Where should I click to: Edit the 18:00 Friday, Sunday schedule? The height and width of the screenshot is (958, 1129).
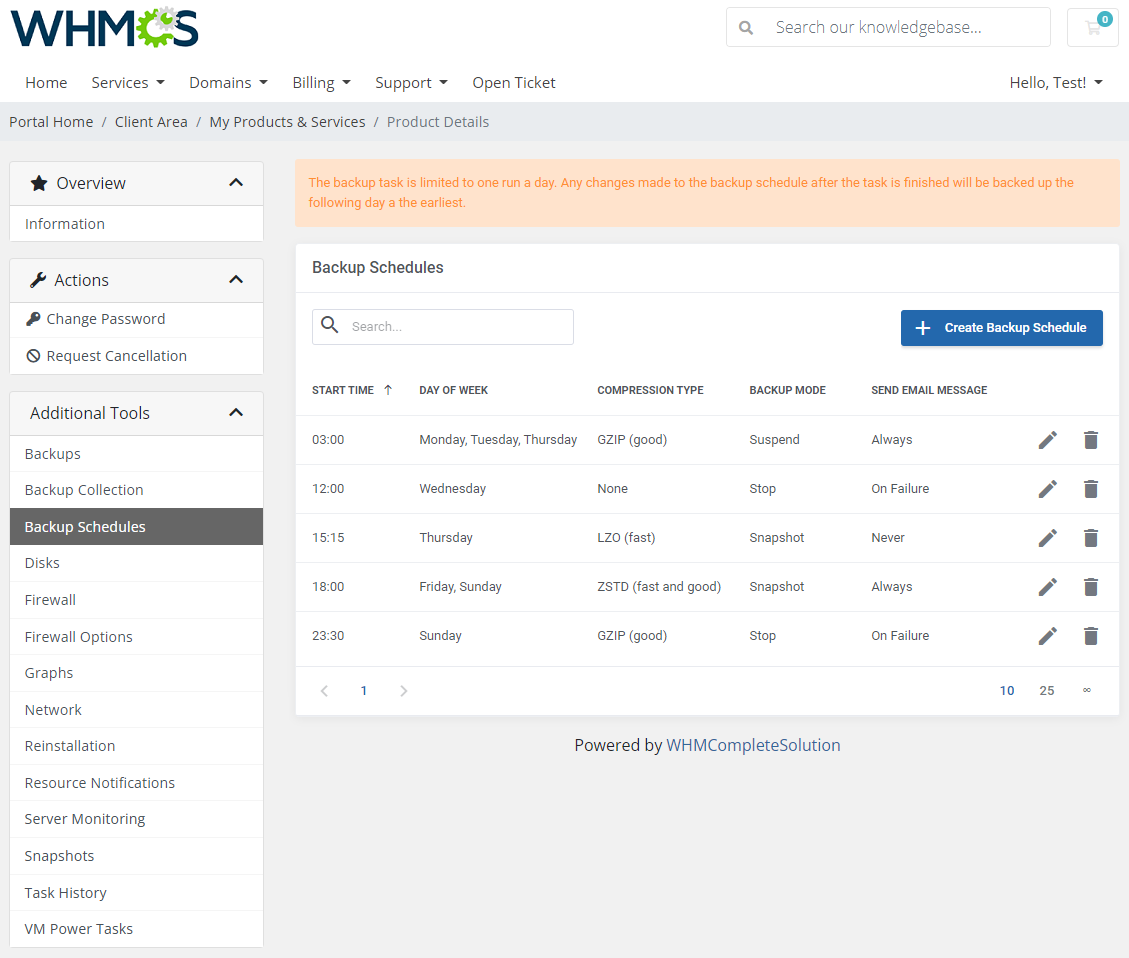[1048, 587]
